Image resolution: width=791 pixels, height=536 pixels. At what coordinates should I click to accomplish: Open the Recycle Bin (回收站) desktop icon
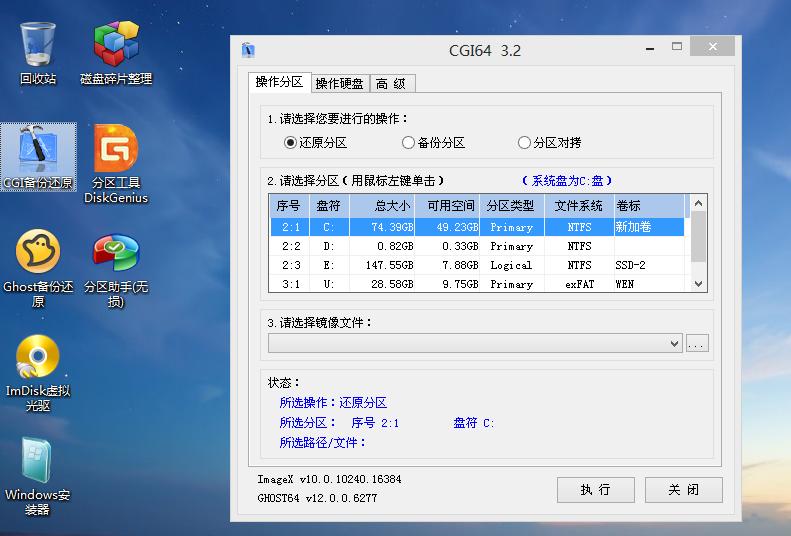(38, 53)
